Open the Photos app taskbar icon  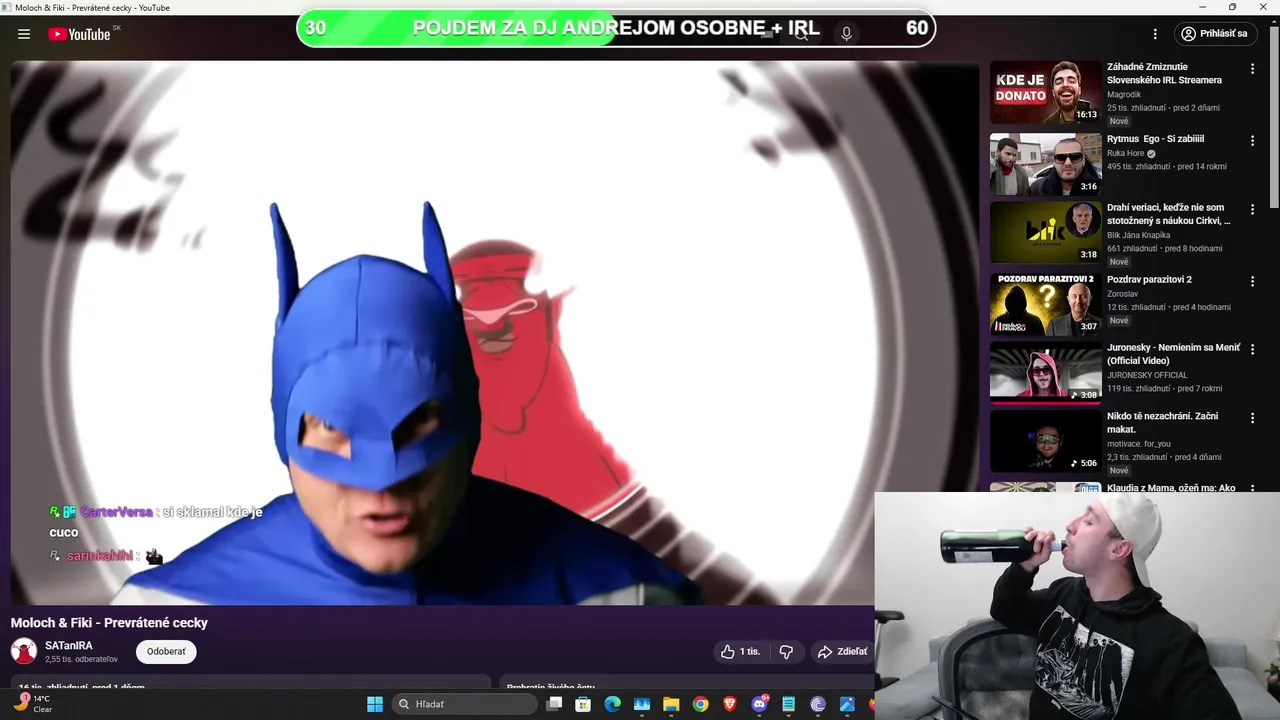click(847, 704)
